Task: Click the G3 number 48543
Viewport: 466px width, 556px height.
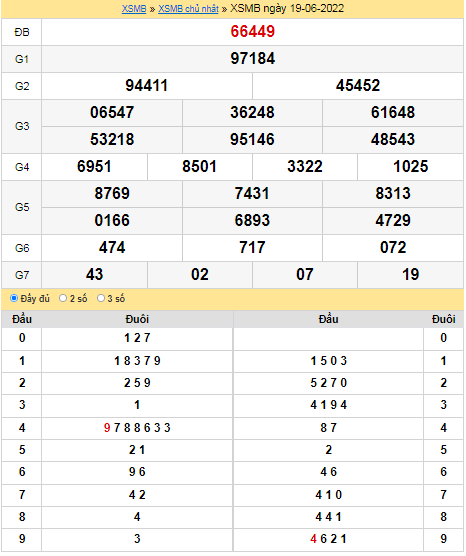Action: 393,140
